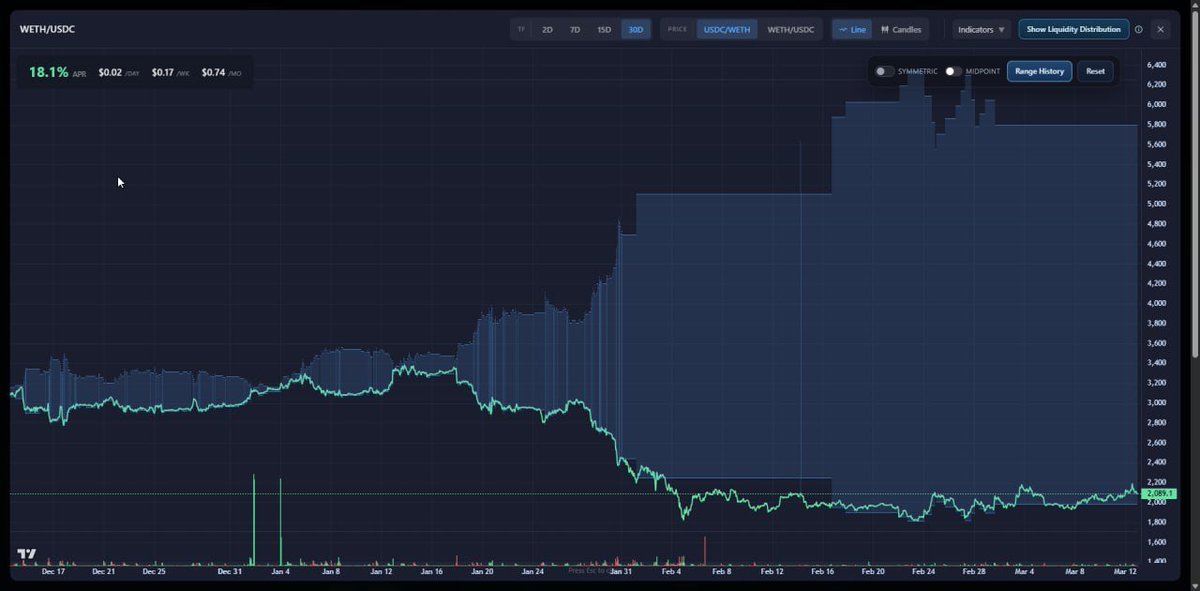Click the Jan 31 date axis label
The height and width of the screenshot is (591, 1200).
(621, 572)
